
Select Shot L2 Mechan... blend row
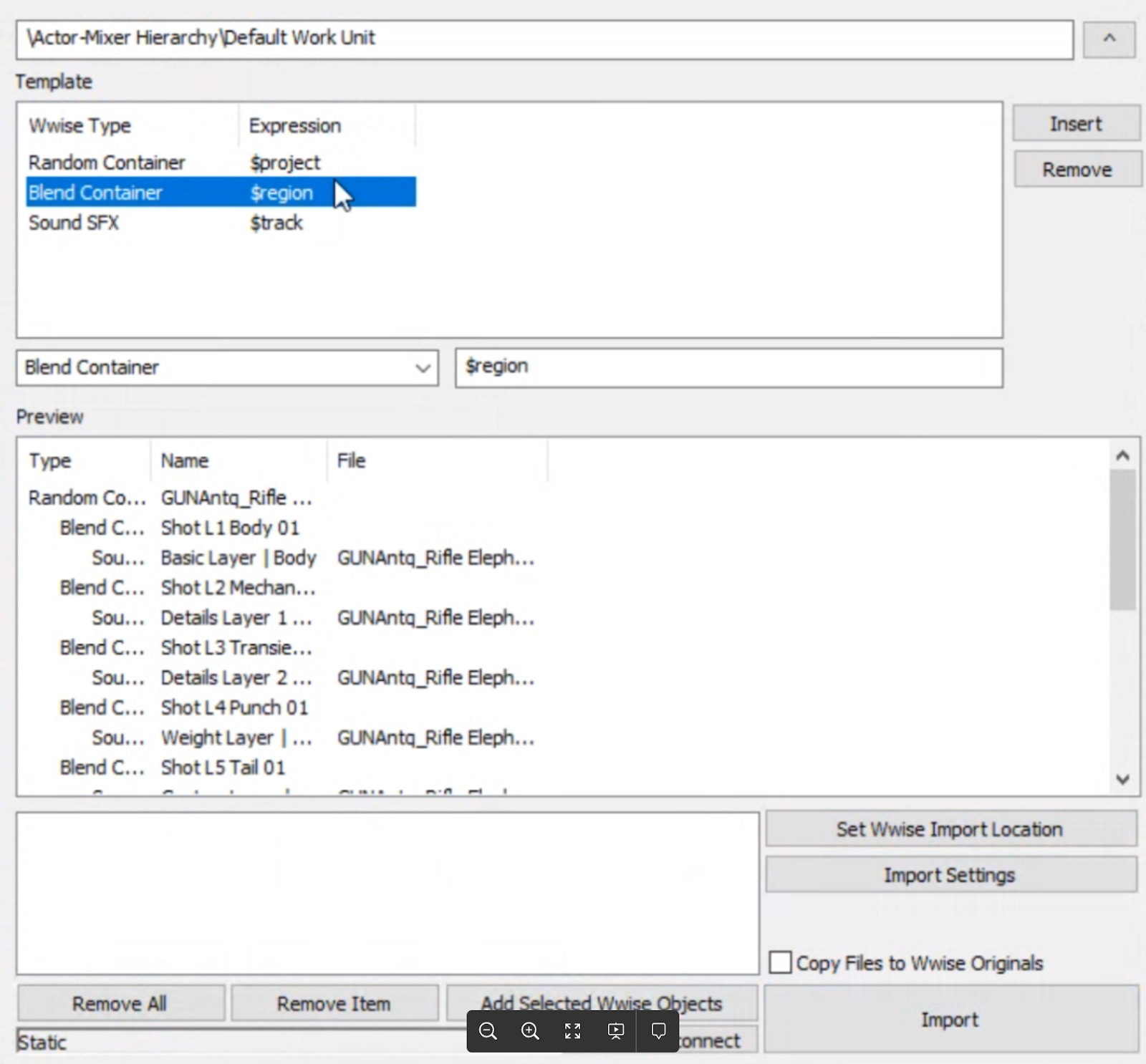(286, 588)
